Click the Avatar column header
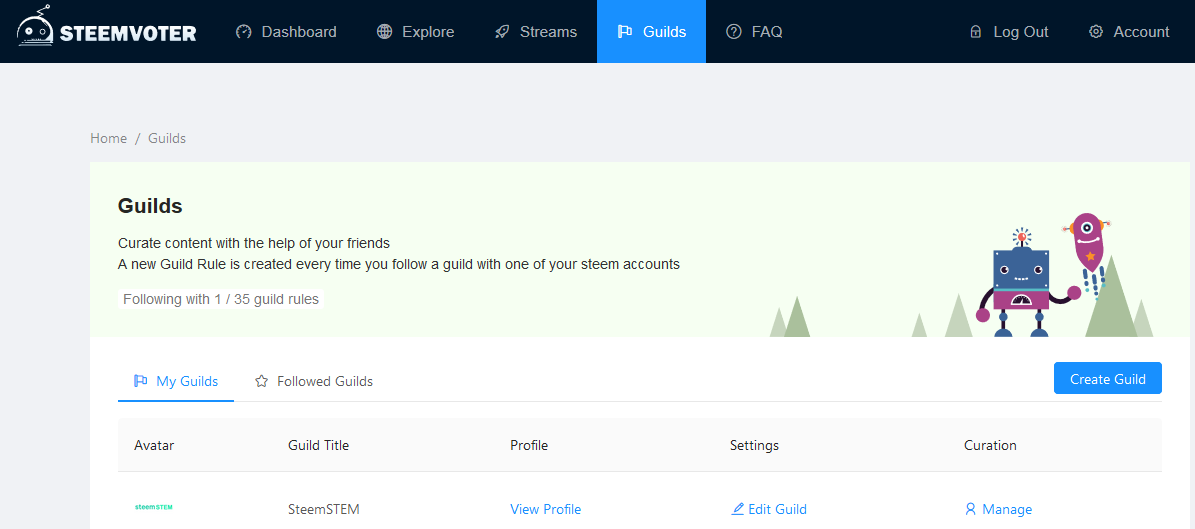This screenshot has height=529, width=1195. tap(154, 445)
